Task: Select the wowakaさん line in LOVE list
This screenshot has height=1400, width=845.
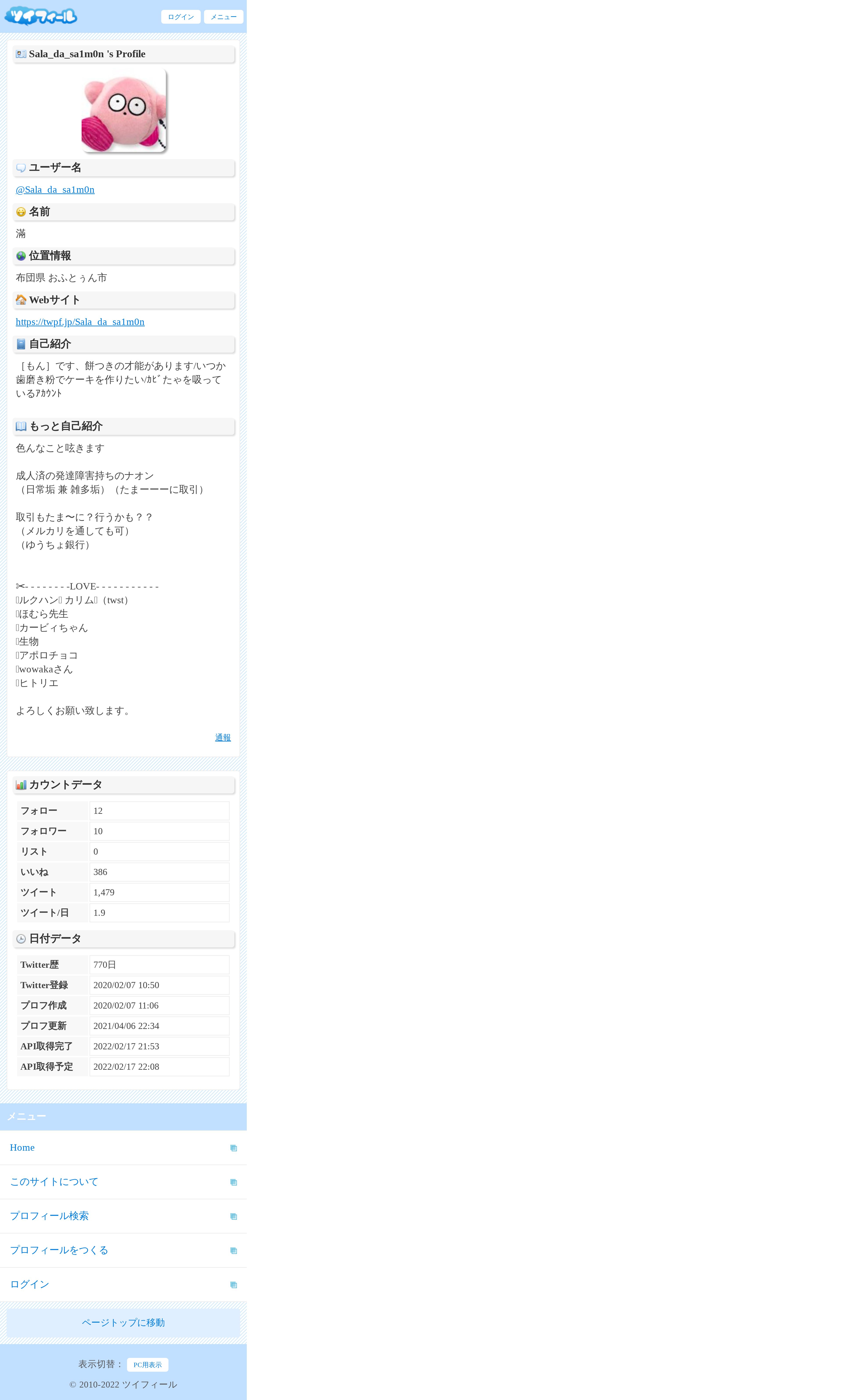Action: point(44,669)
